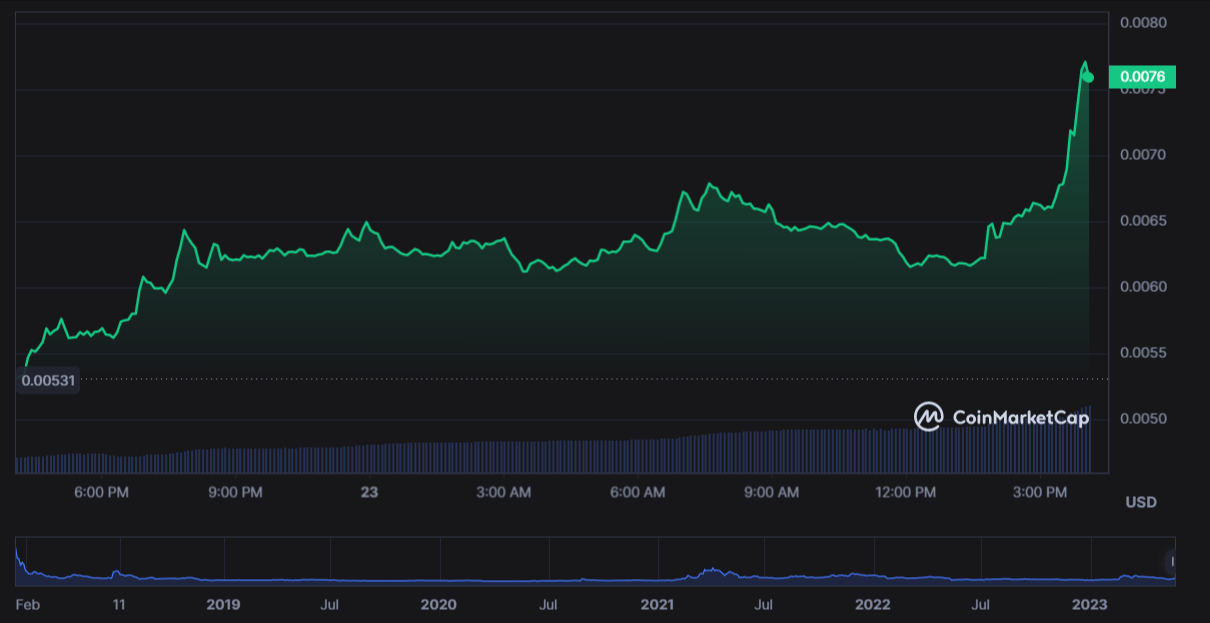Click the 0.0055 price axis label
This screenshot has width=1210, height=623.
1143,353
